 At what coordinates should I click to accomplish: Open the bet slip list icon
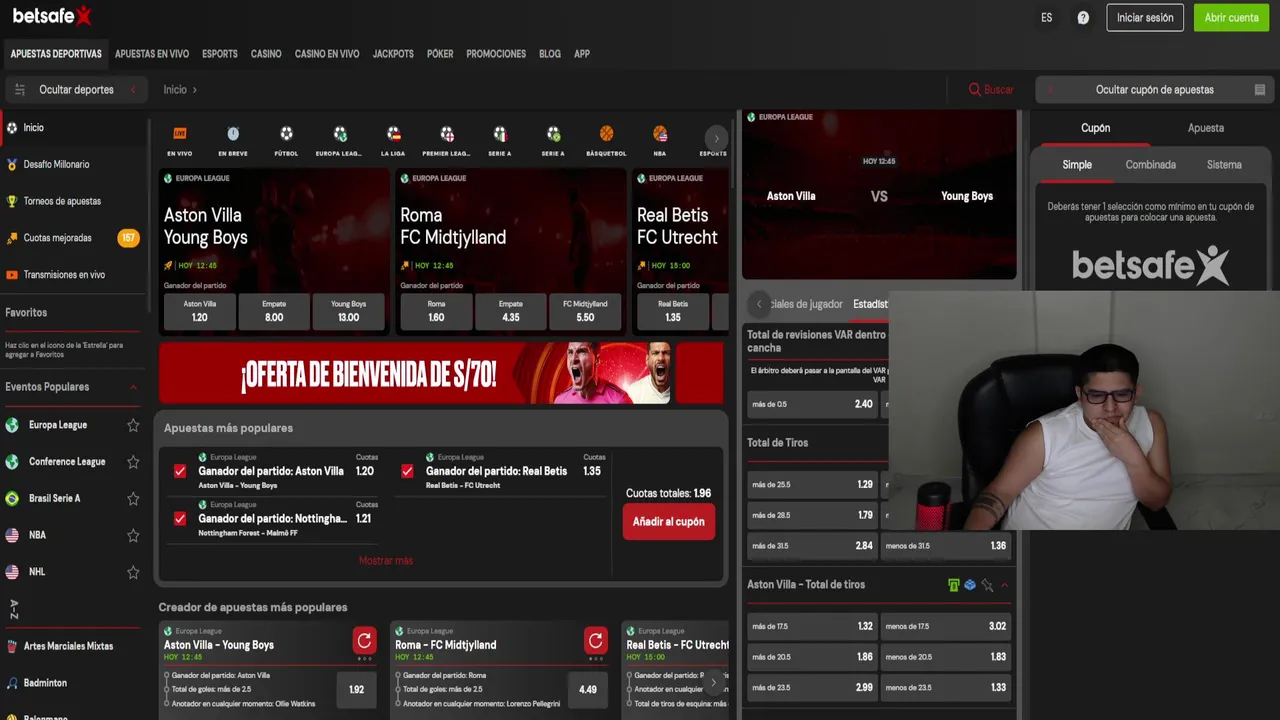[1260, 90]
